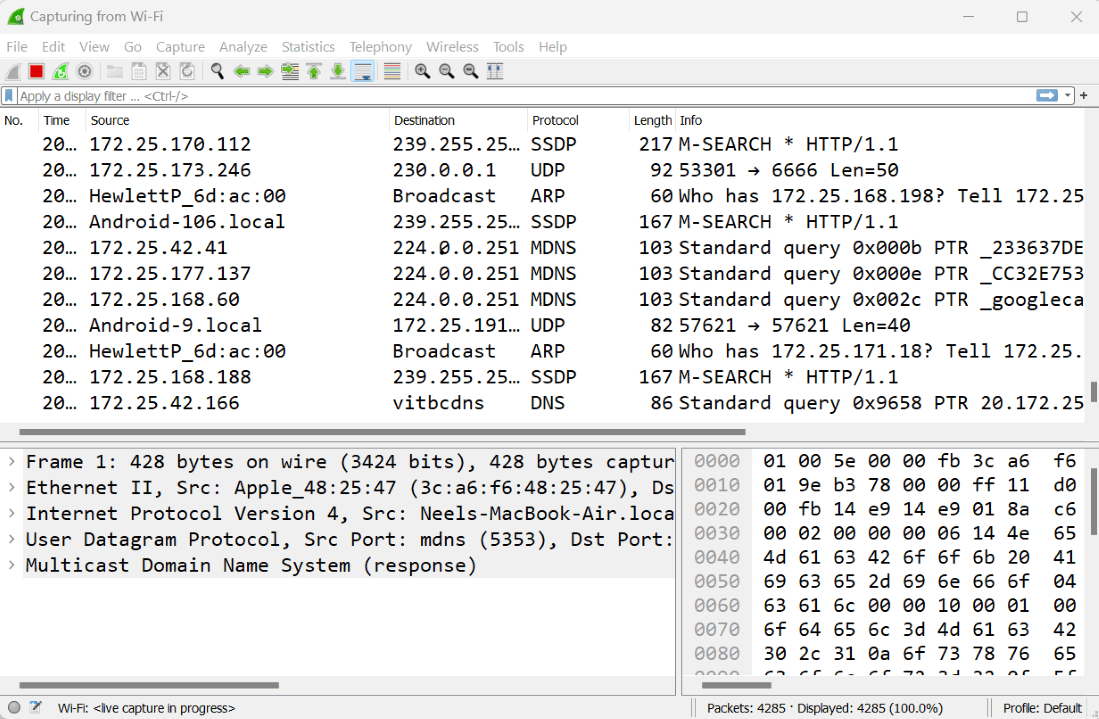Apply the display filter arrow button
The image size is (1099, 719).
pos(1046,95)
